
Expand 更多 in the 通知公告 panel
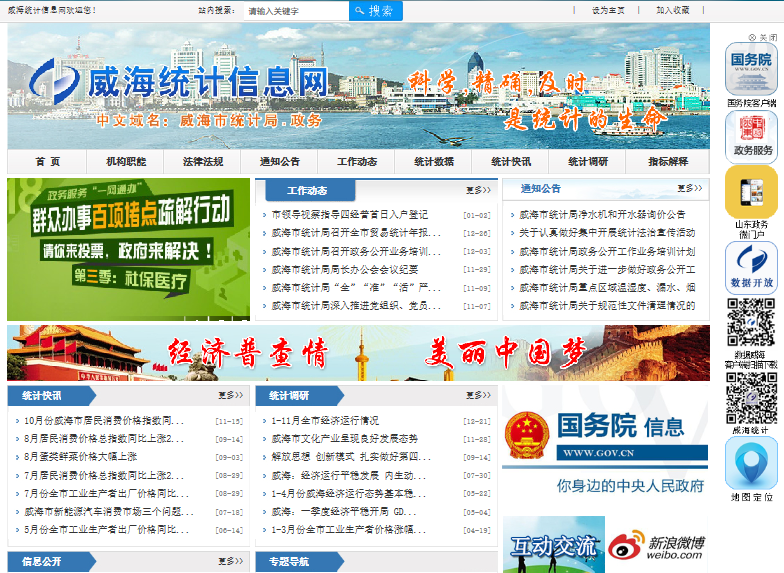click(x=689, y=188)
